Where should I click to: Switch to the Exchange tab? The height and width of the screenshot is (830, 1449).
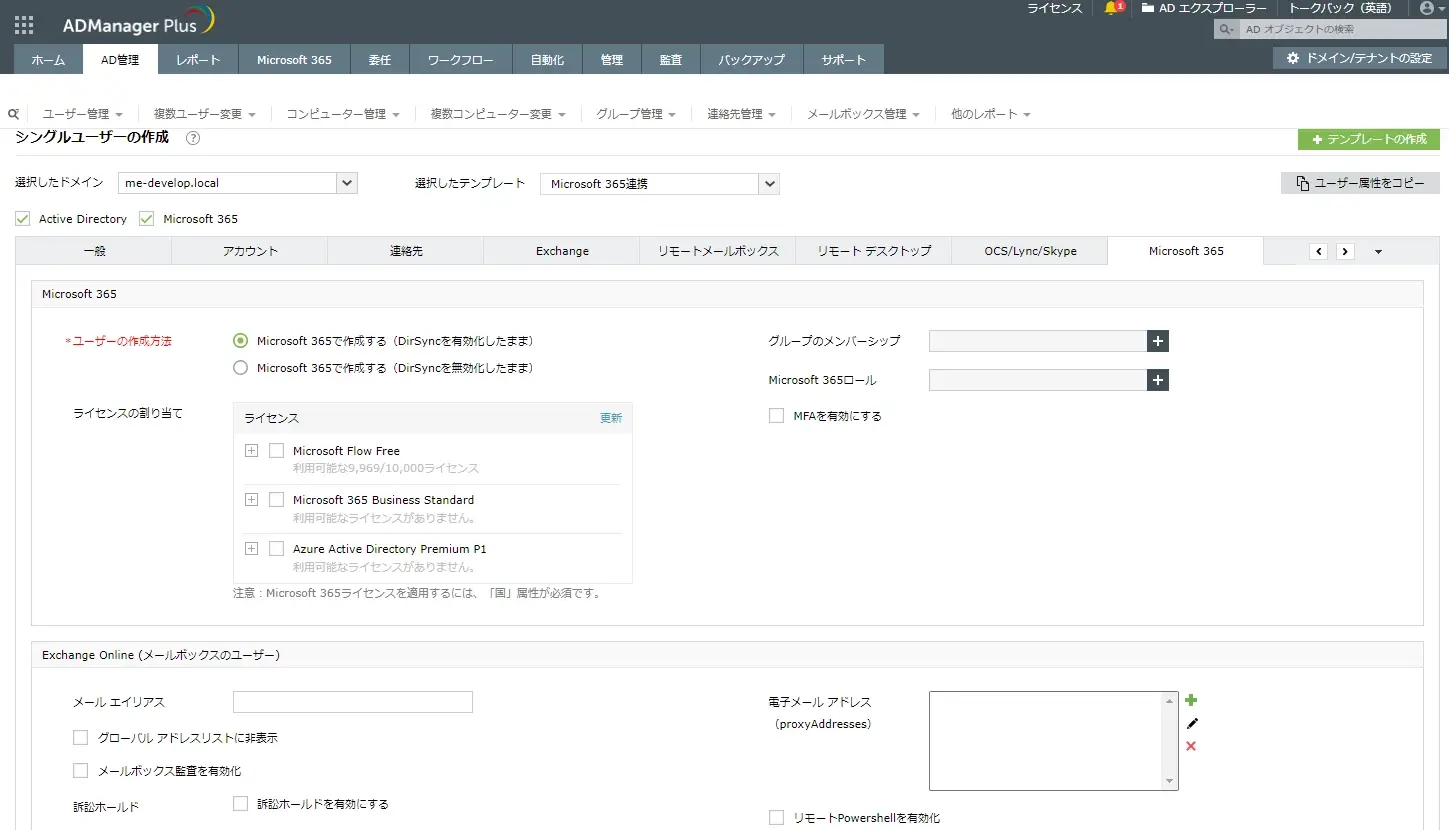(562, 251)
